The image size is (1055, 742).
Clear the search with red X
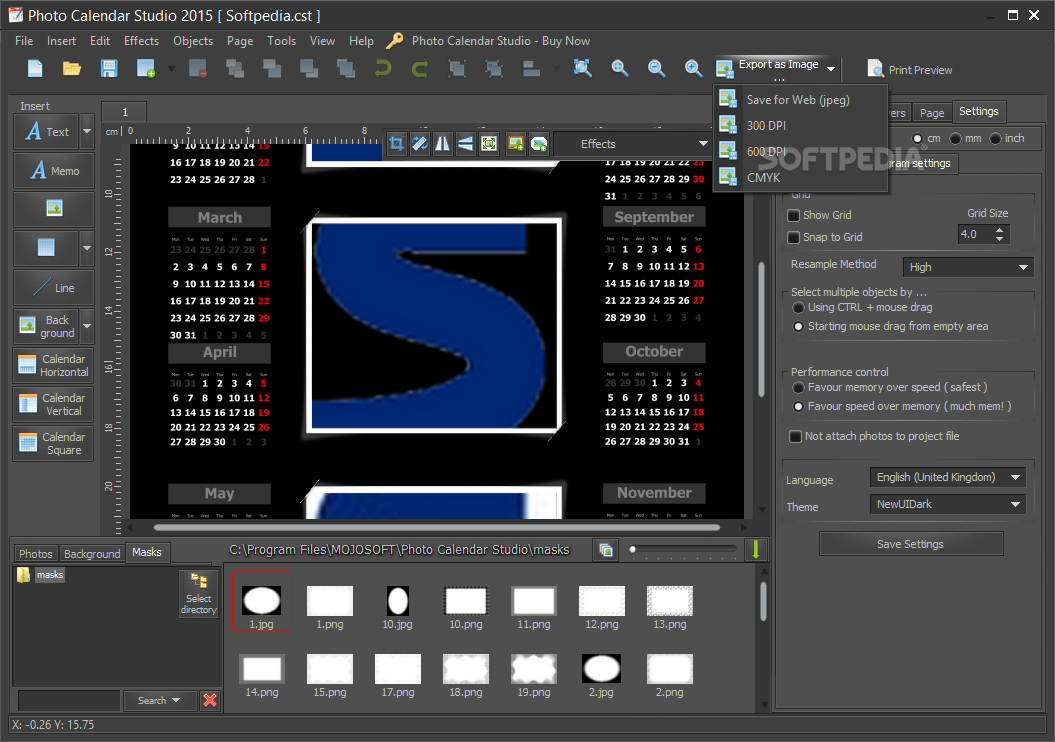[210, 700]
